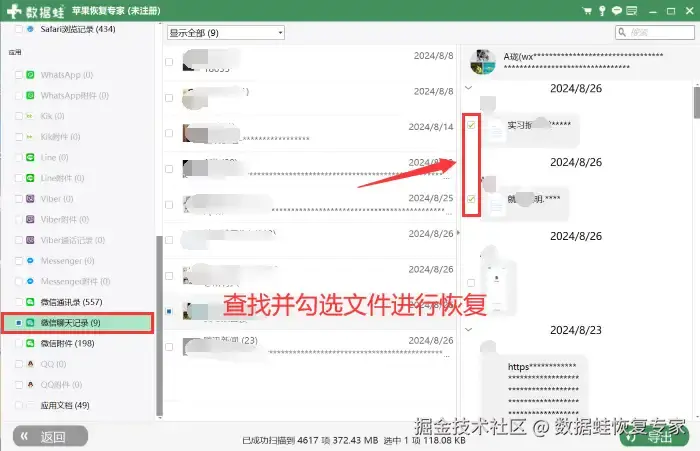Screen dimensions: 700x451
Task: Click the search input field
Action: tap(654, 32)
